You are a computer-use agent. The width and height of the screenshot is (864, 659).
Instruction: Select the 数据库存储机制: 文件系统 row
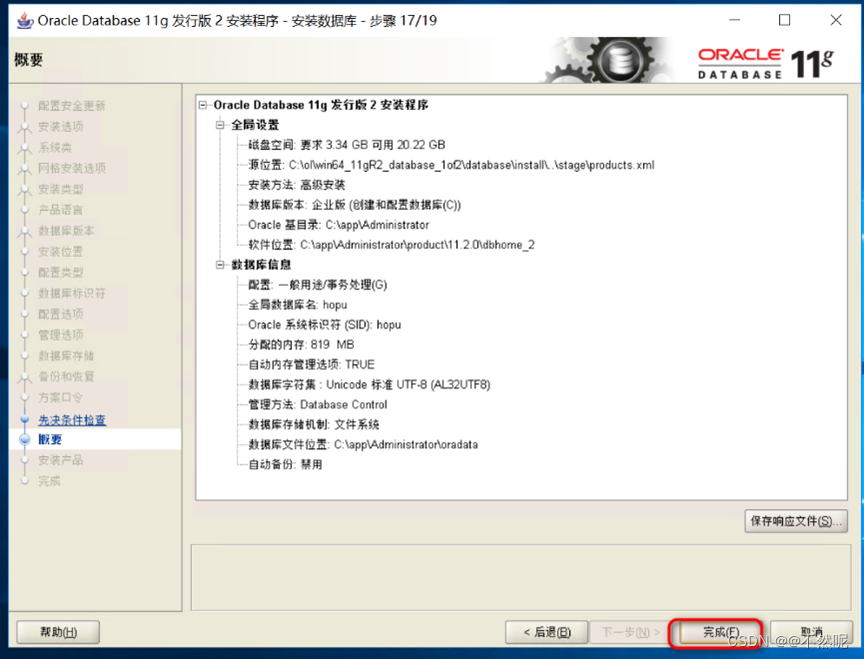pos(314,424)
